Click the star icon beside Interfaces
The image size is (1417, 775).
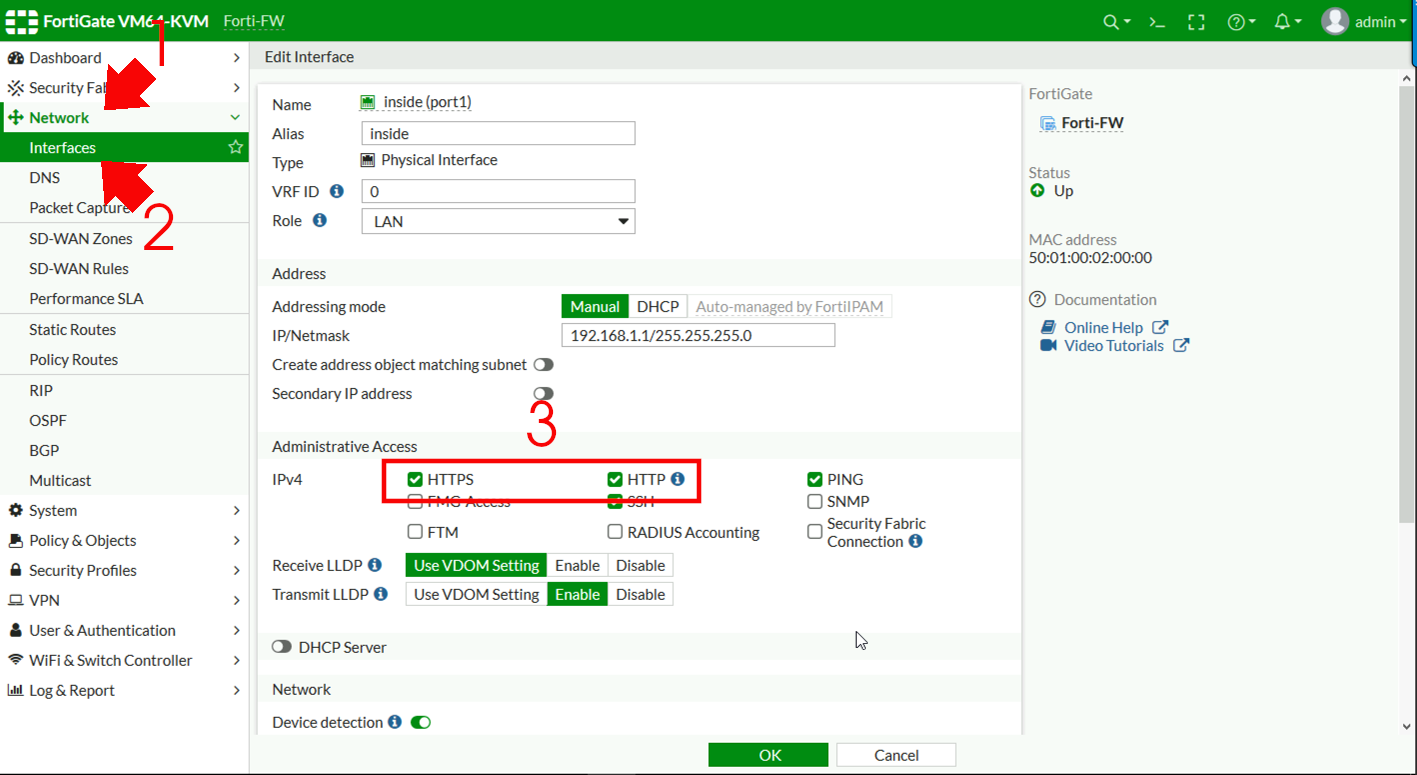tap(235, 147)
